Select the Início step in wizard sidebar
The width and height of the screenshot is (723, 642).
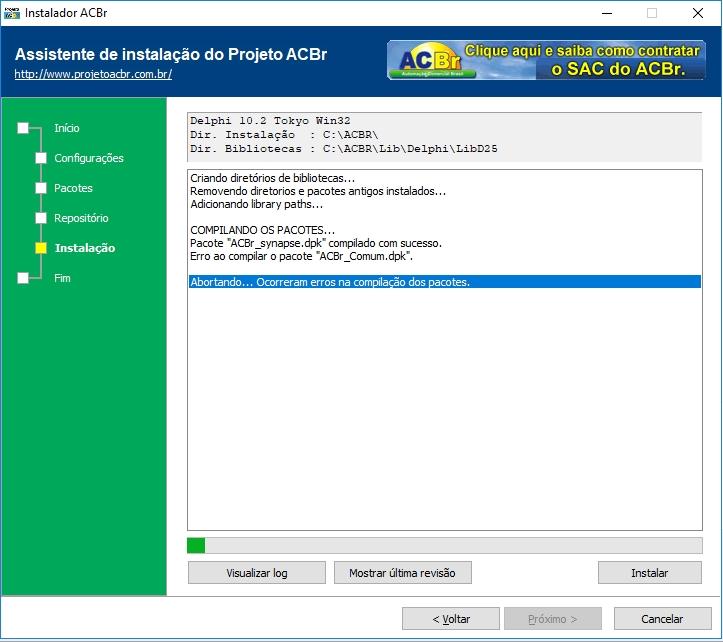(66, 128)
